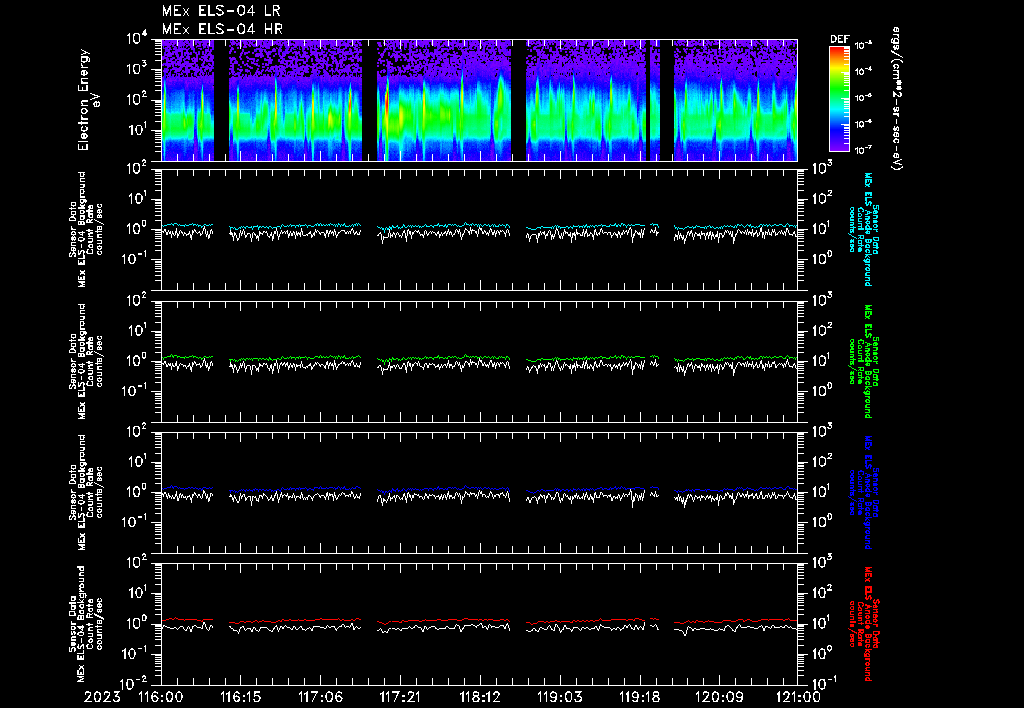Click the 2023 year label
This screenshot has height=708, width=1024.
pyautogui.click(x=103, y=695)
